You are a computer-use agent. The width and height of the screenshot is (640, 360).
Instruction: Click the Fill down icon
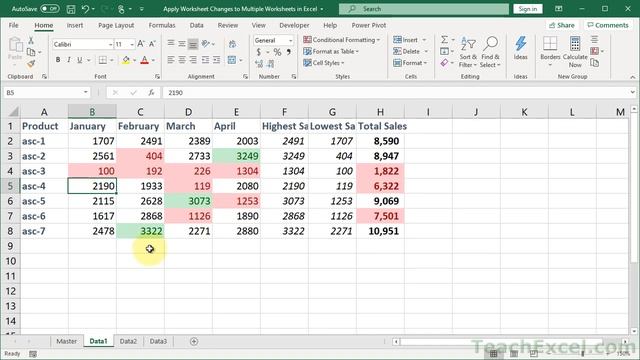click(444, 51)
